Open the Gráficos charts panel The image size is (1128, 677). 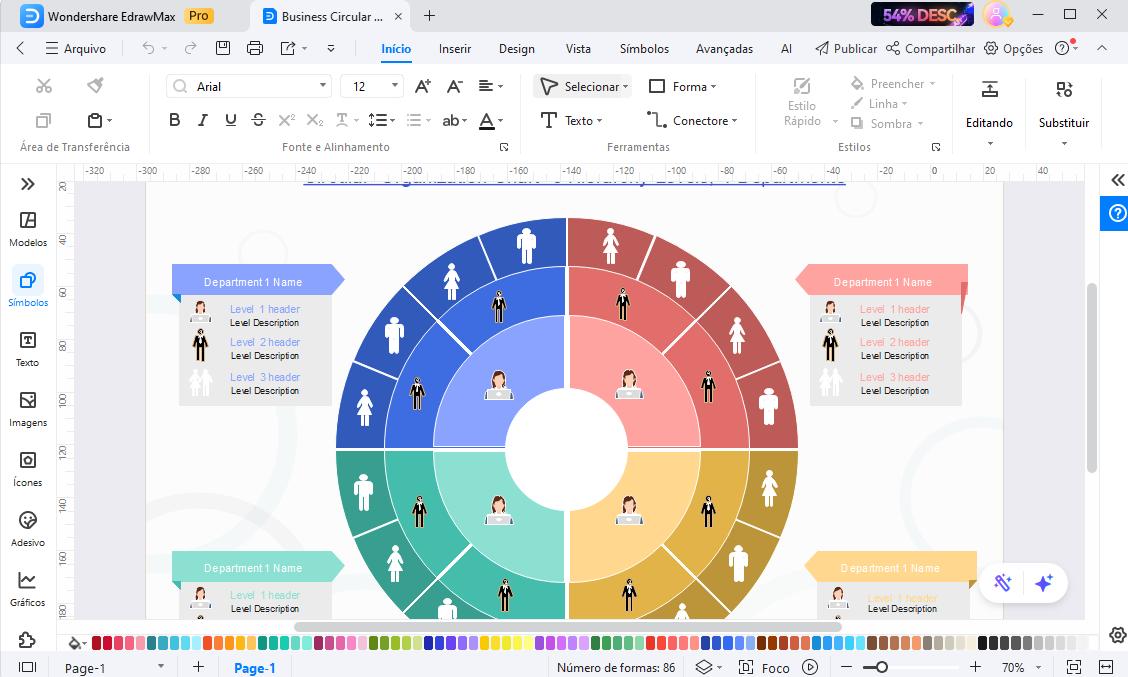pyautogui.click(x=28, y=587)
